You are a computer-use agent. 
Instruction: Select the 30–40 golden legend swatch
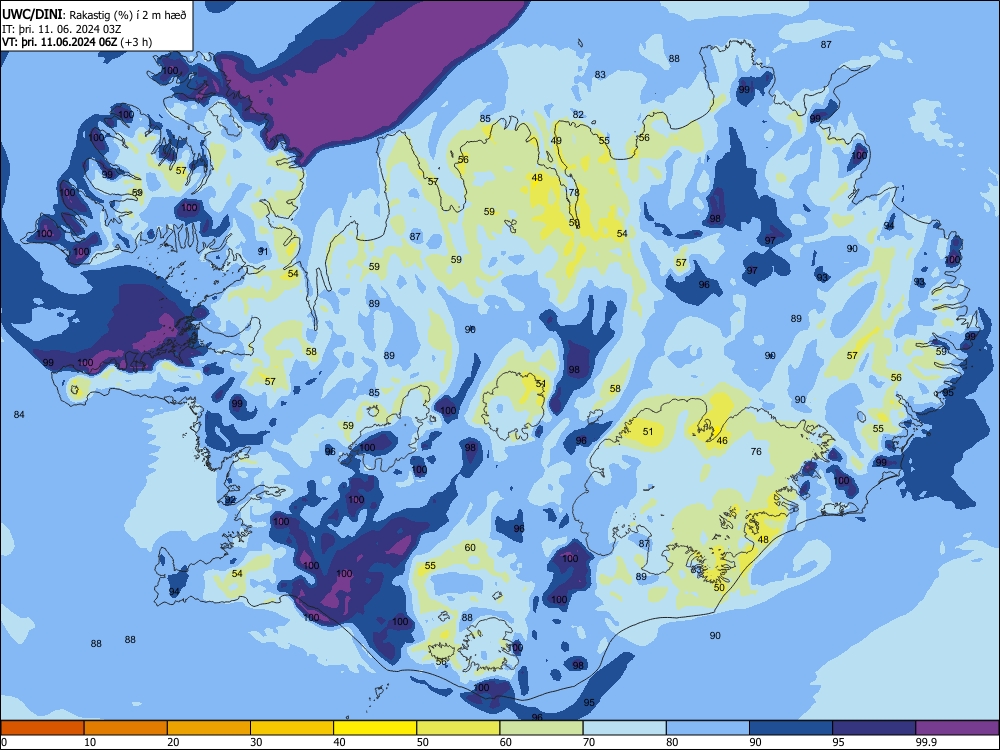pyautogui.click(x=292, y=728)
